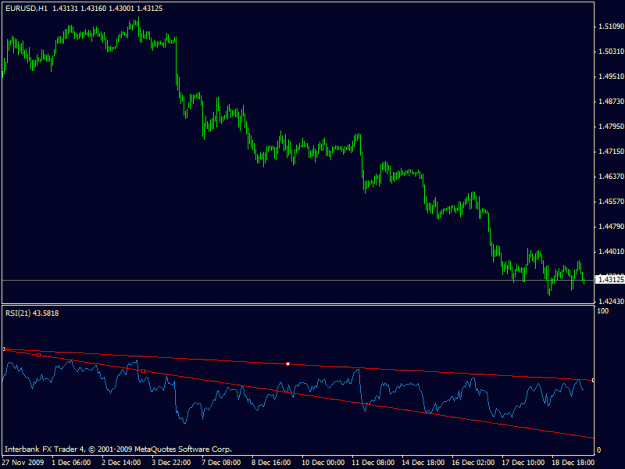Image resolution: width=625 pixels, height=469 pixels.
Task: Click the 1.49510 price axis label
Action: point(611,77)
